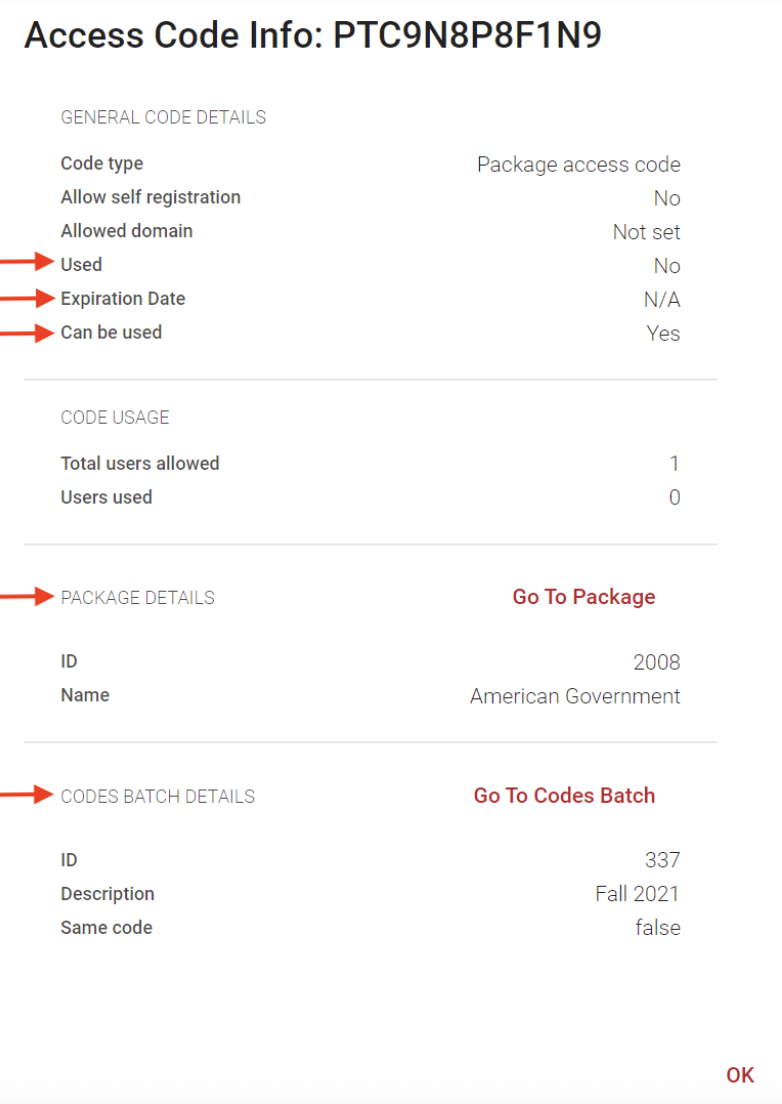Image resolution: width=782 pixels, height=1104 pixels.
Task: Click the Allowed domain Not set value
Action: (x=646, y=232)
